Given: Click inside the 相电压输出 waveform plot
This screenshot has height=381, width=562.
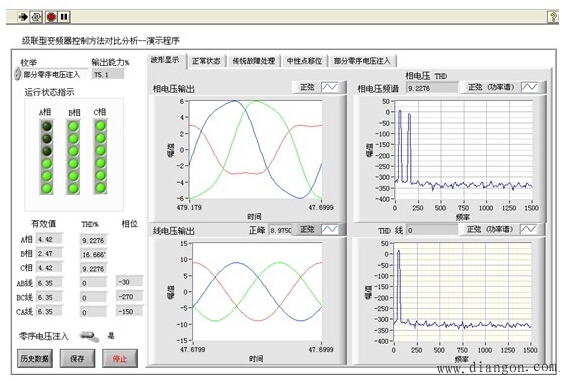Looking at the screenshot, I should [x=255, y=150].
